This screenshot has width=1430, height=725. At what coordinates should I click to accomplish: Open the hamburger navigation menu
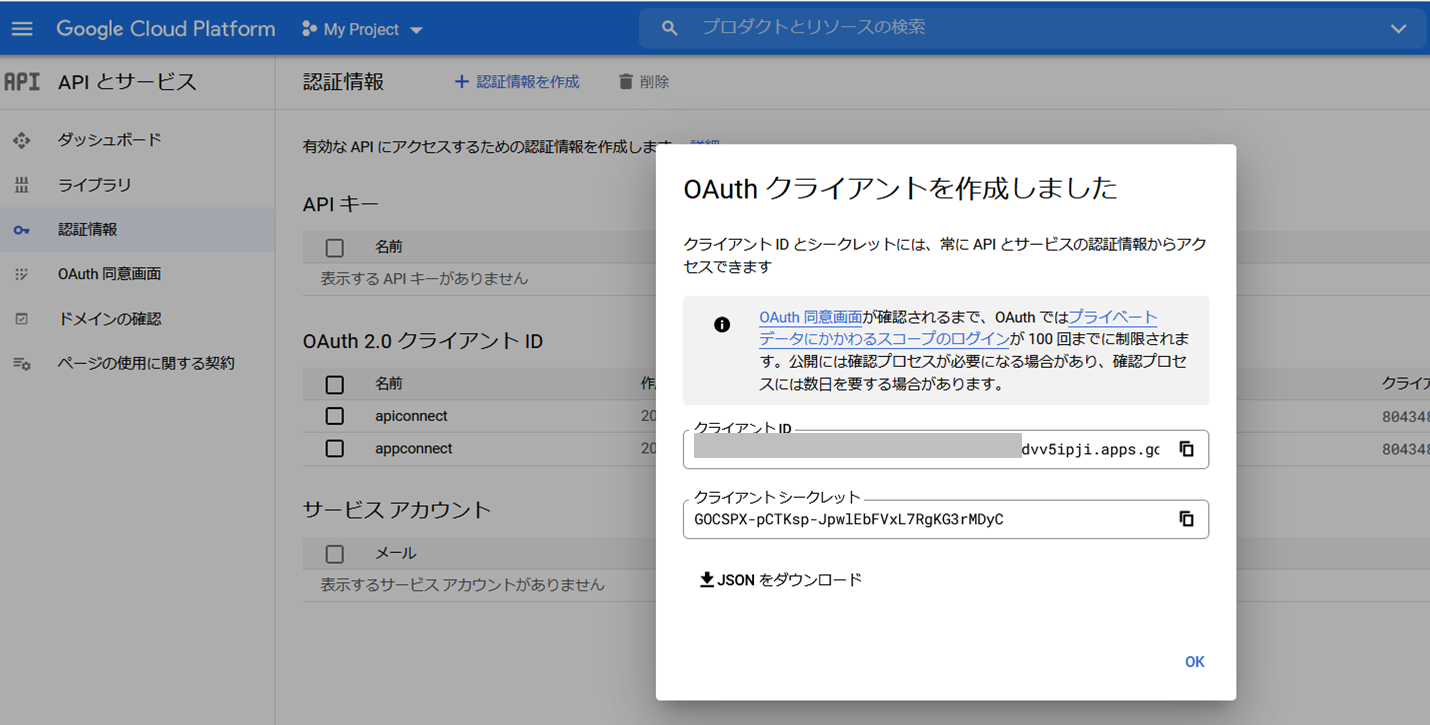pos(22,29)
